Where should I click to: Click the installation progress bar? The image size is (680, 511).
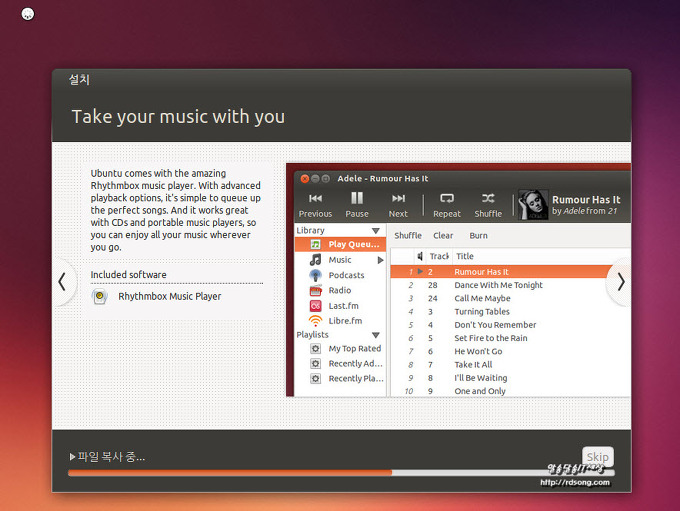(340, 472)
